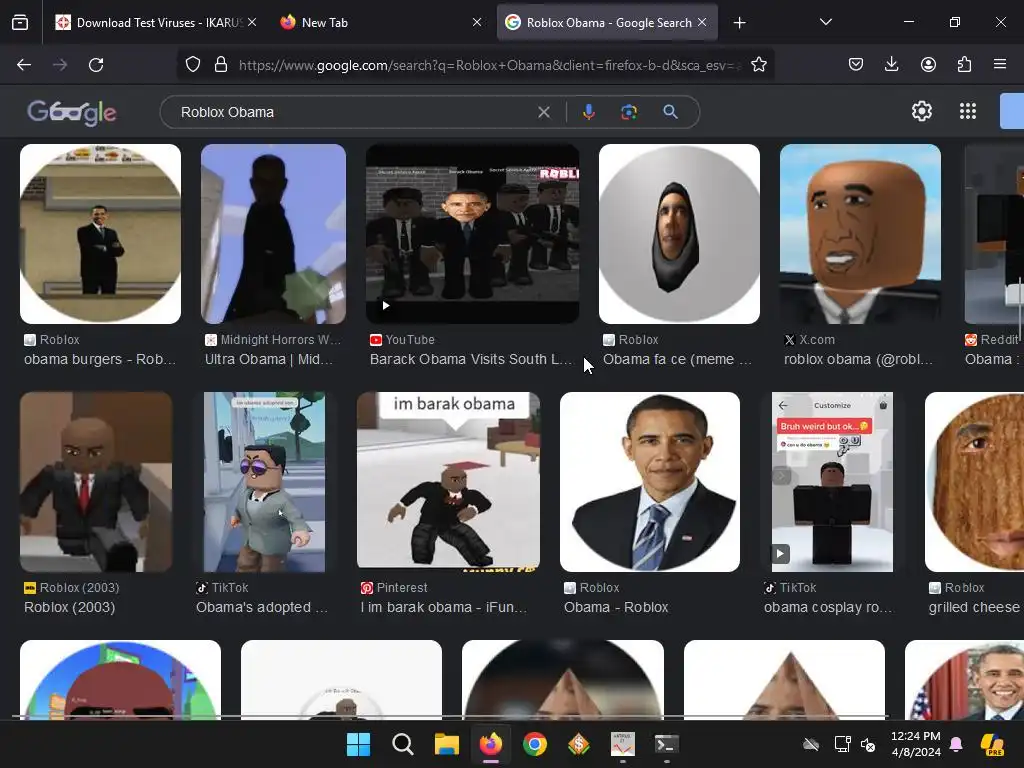Screen dimensions: 1024x768
Task: Click the Google logo
Action: click(x=72, y=112)
